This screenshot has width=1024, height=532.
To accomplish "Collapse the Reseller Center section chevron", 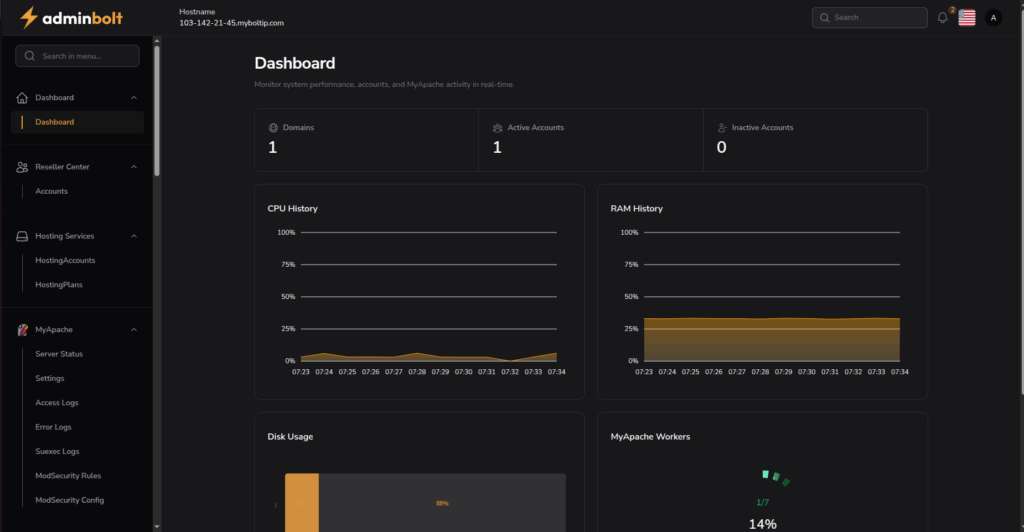I will 134,167.
